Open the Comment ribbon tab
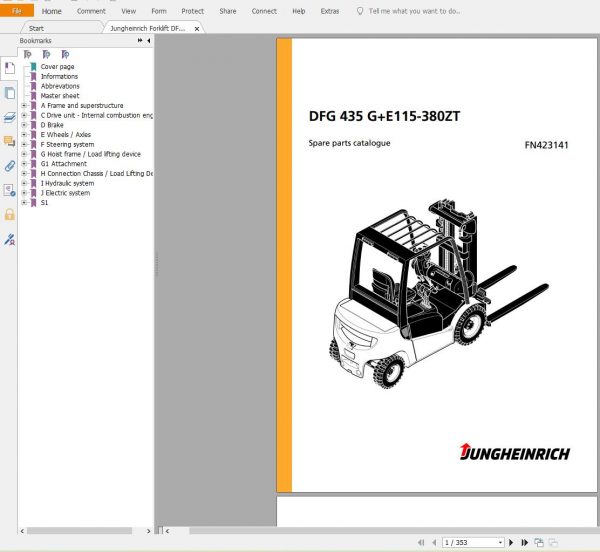The image size is (600, 552). click(91, 11)
